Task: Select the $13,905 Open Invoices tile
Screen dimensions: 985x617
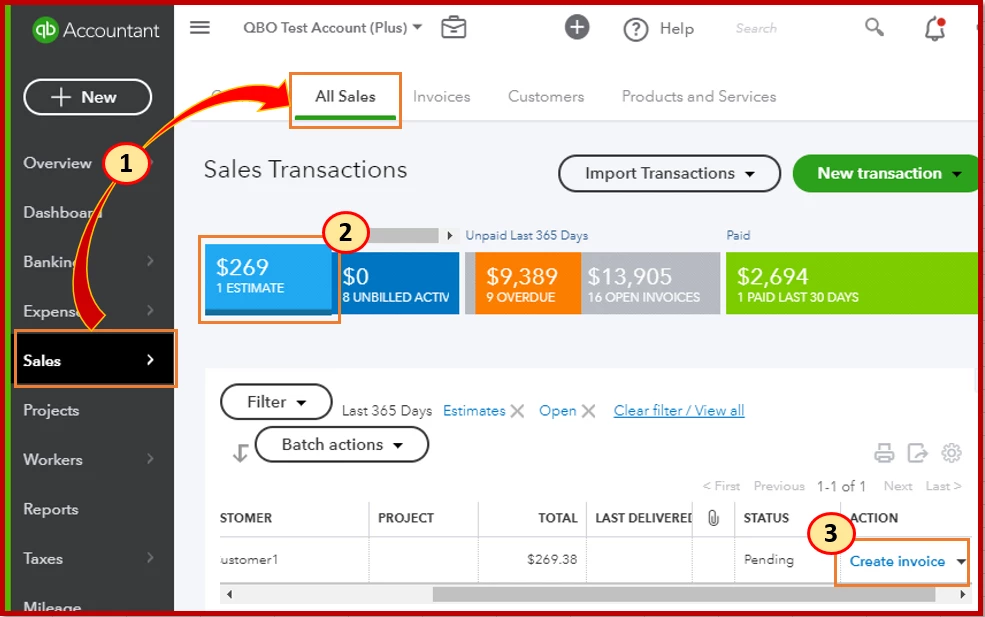Action: coord(650,283)
